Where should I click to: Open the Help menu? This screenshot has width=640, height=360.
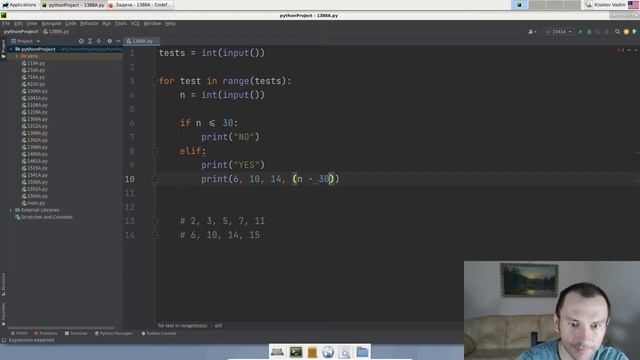point(170,24)
